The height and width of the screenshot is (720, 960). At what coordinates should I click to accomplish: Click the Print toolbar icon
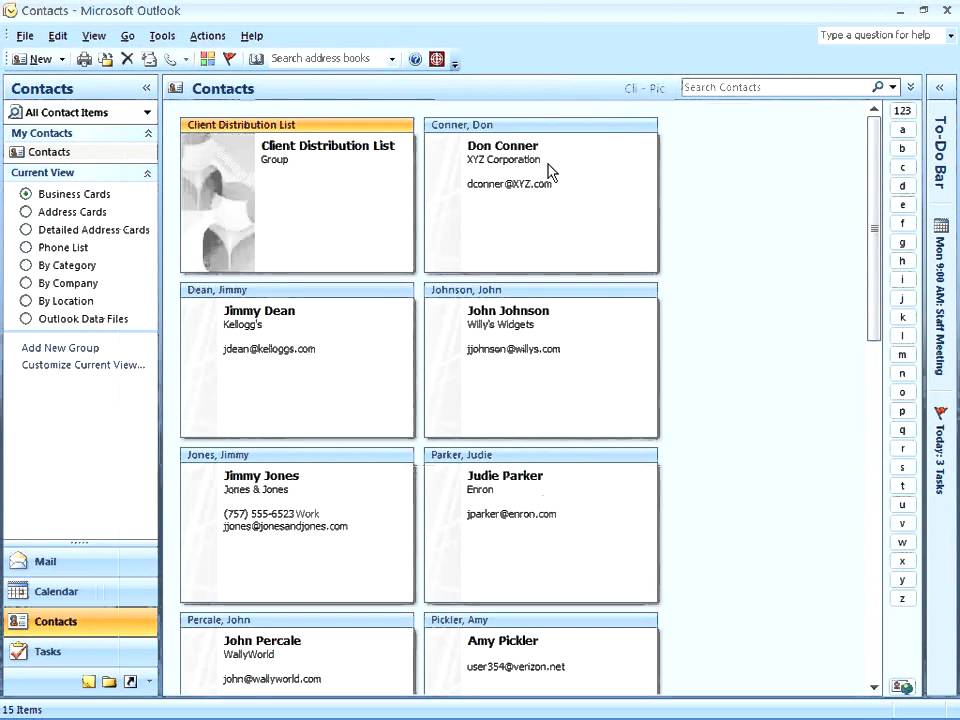pyautogui.click(x=84, y=59)
